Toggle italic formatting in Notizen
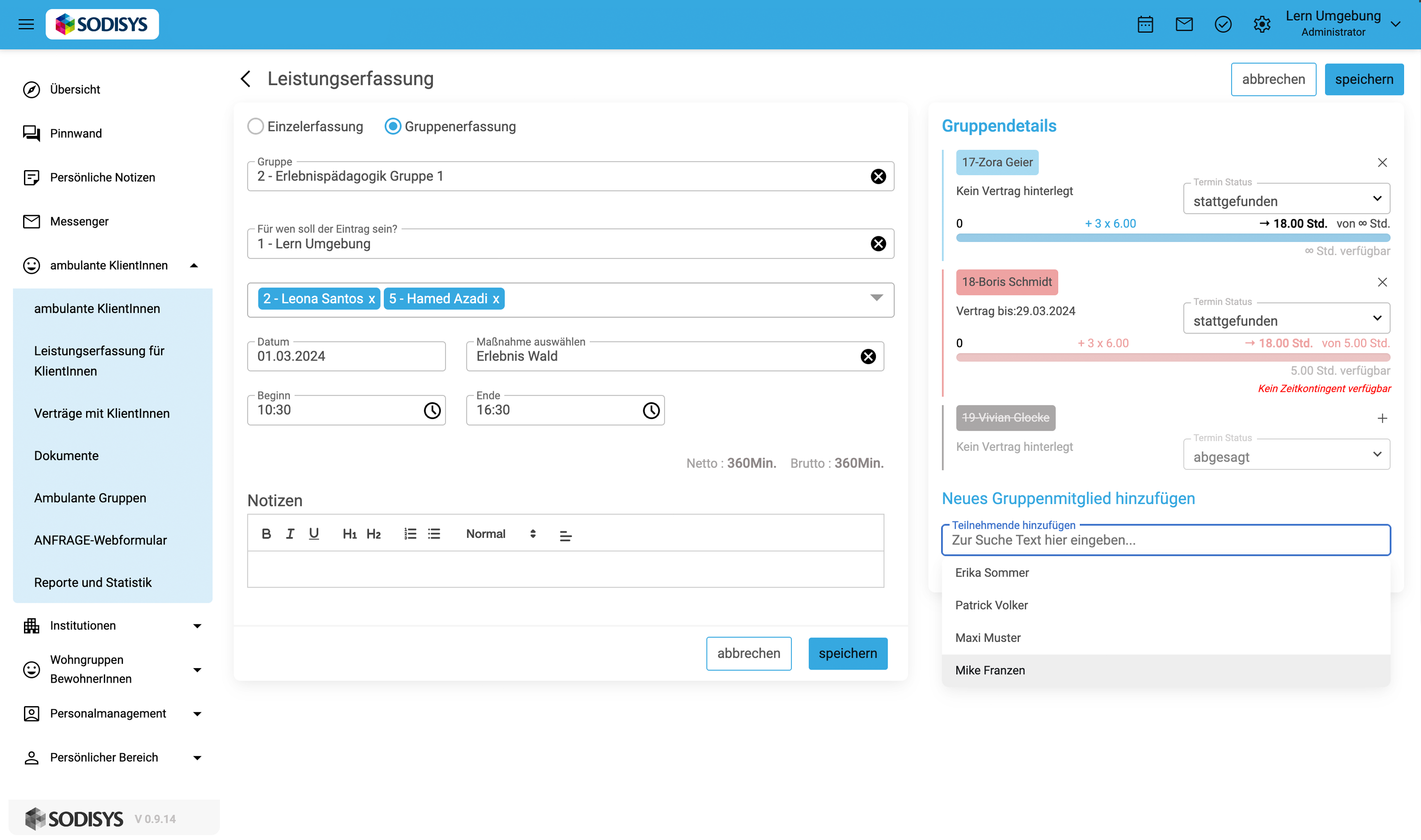The height and width of the screenshot is (840, 1421). tap(290, 534)
